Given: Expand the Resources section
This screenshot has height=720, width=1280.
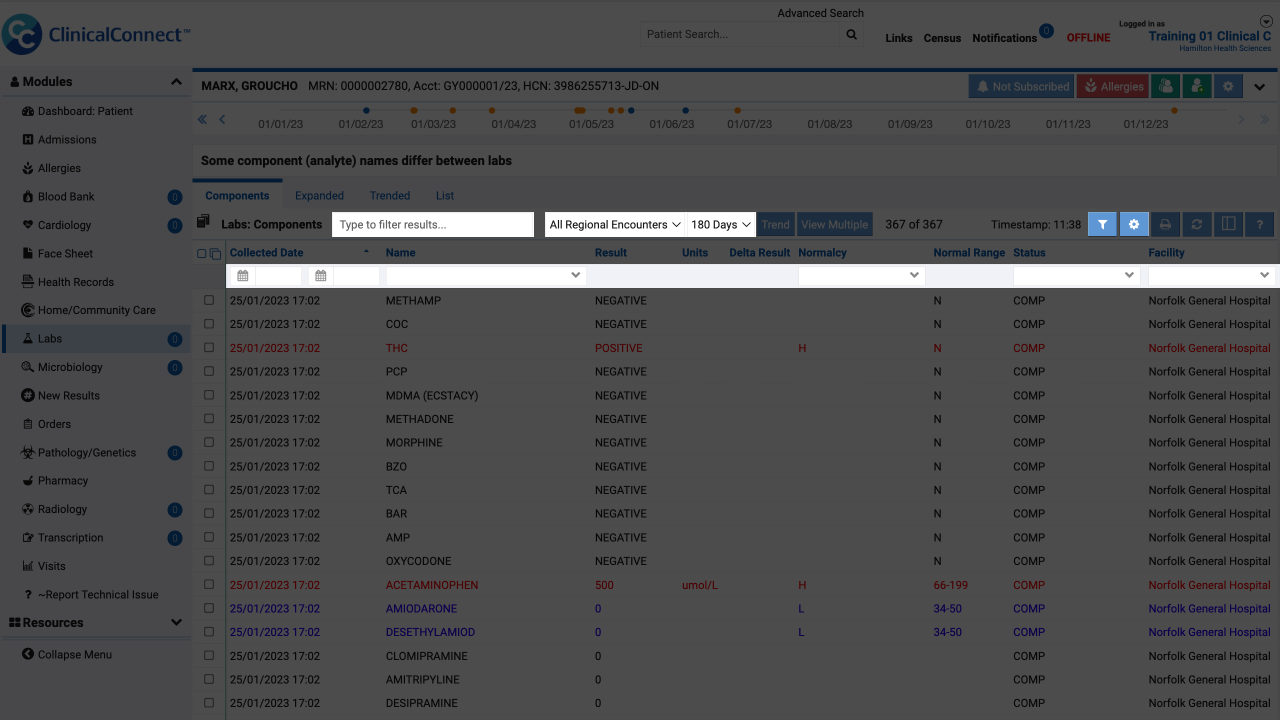Looking at the screenshot, I should (x=176, y=623).
